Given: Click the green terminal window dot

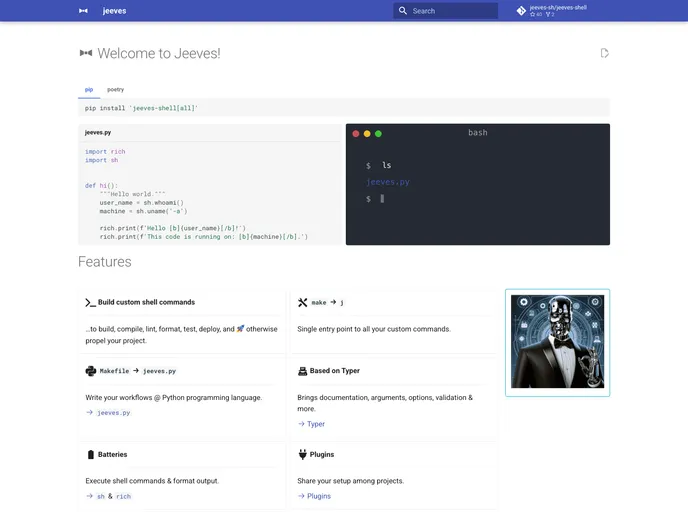Looking at the screenshot, I should [378, 134].
